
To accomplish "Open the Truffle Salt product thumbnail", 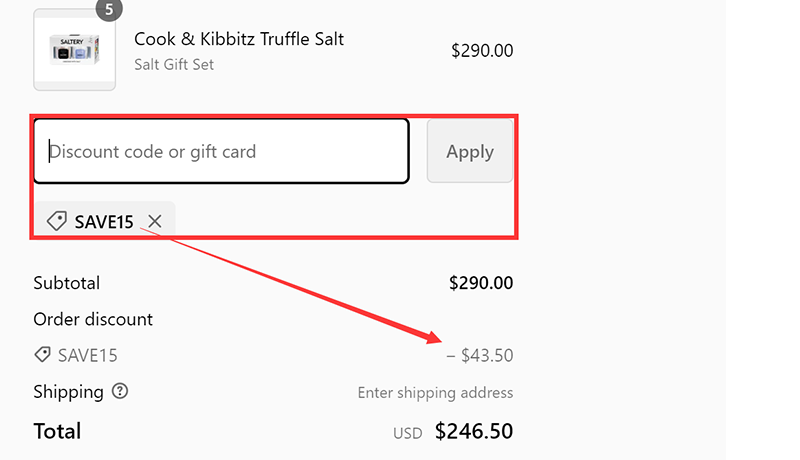I will [74, 50].
